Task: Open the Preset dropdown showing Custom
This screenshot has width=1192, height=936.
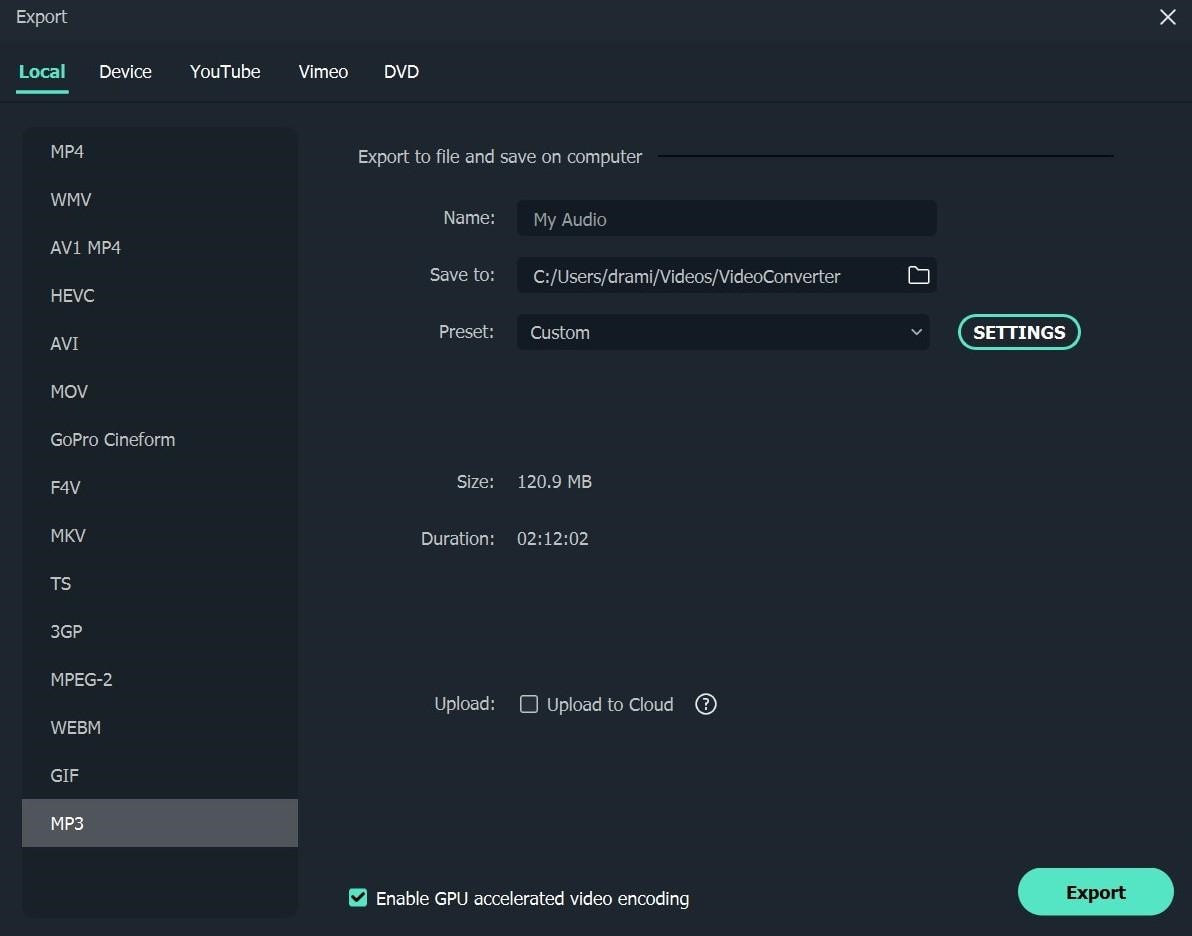Action: [722, 332]
